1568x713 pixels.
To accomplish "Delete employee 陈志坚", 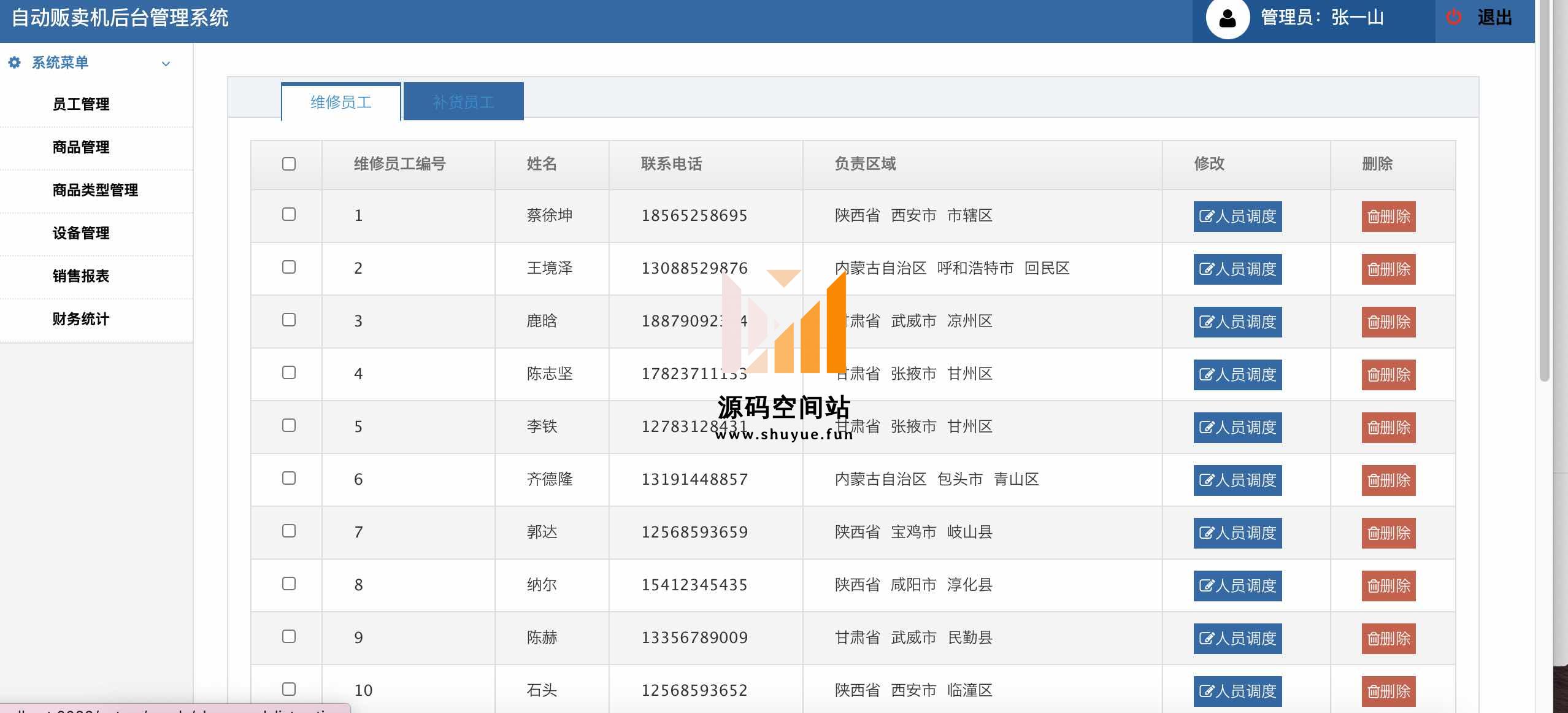I will click(1388, 375).
